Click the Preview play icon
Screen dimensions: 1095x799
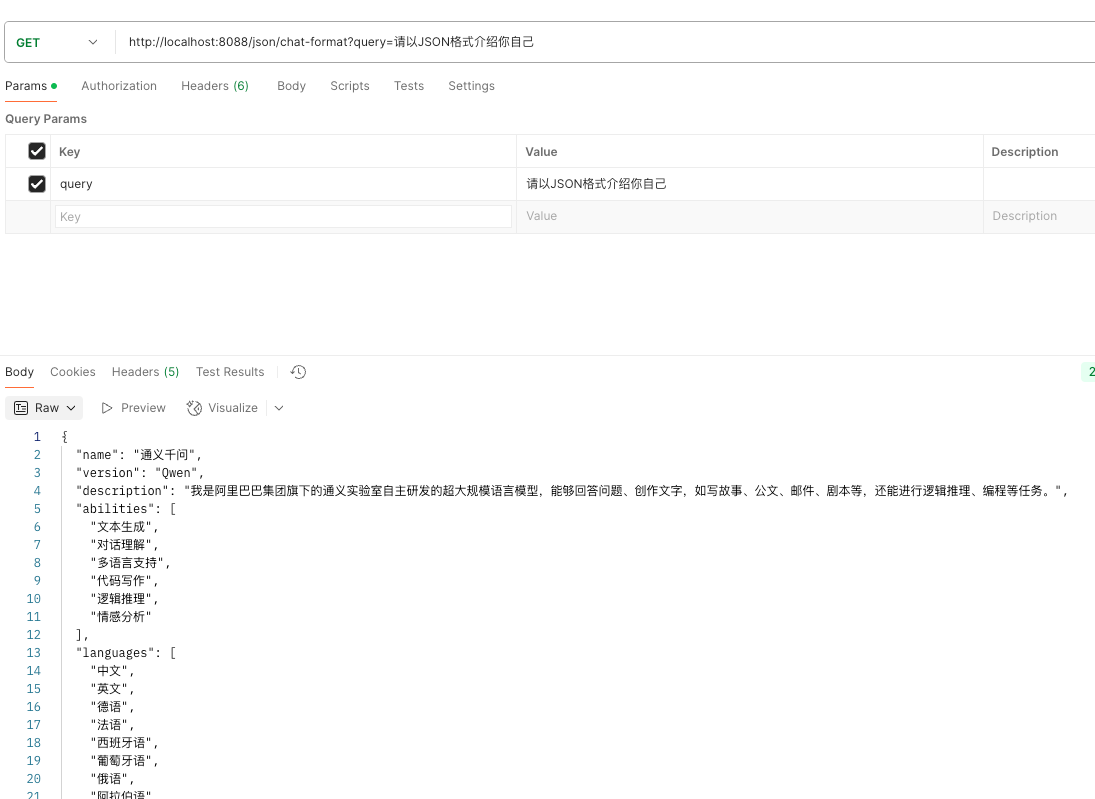[x=107, y=408]
